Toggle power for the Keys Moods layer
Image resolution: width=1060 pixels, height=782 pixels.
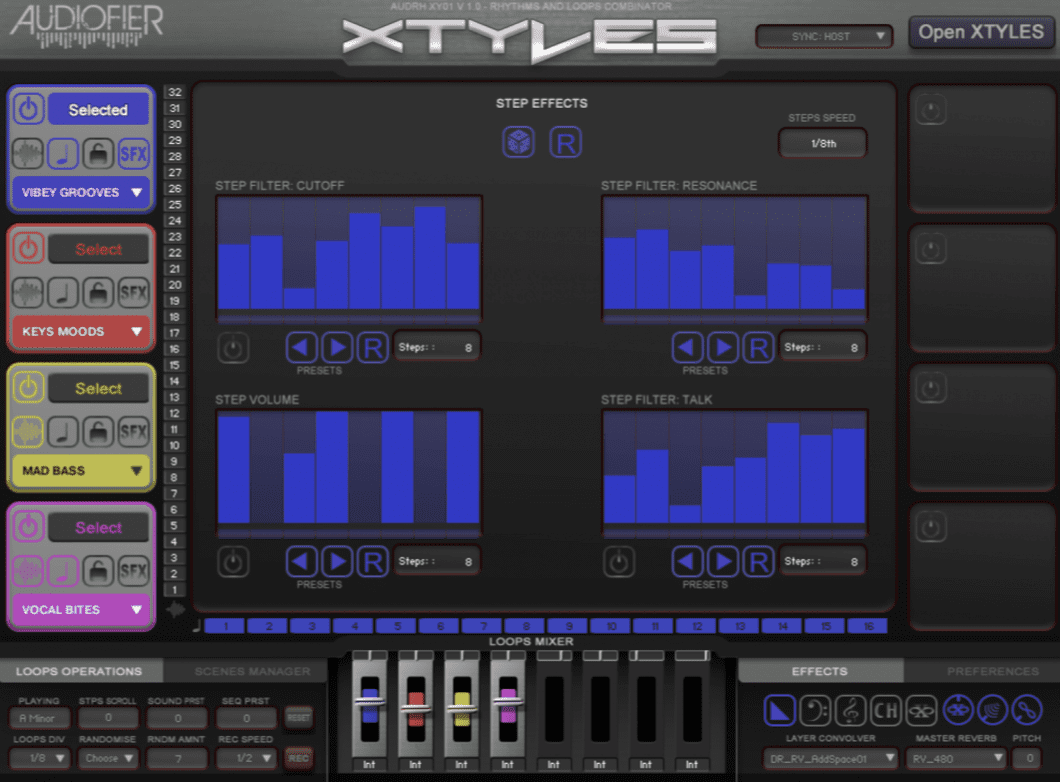point(28,248)
